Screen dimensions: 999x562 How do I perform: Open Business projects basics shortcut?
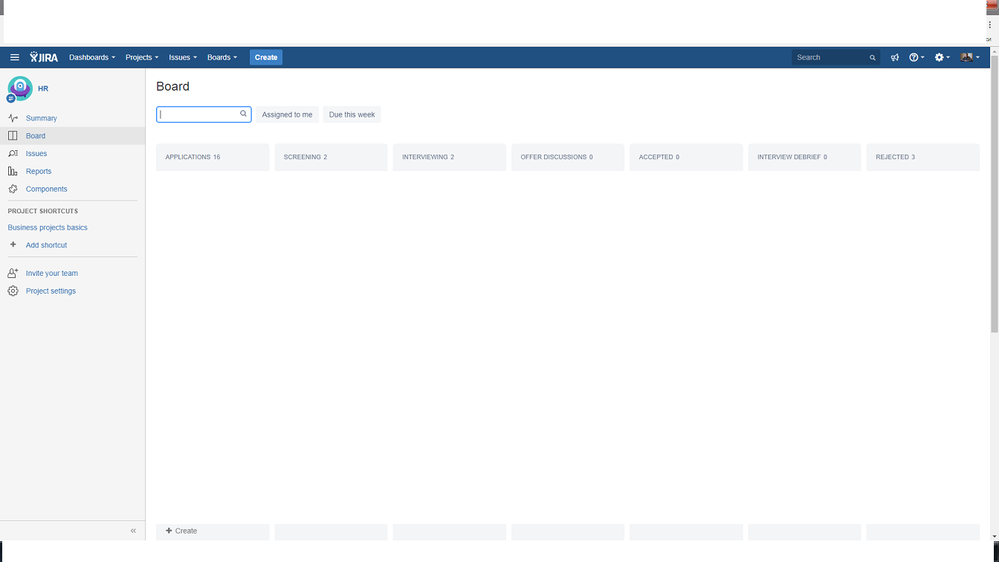[x=48, y=227]
